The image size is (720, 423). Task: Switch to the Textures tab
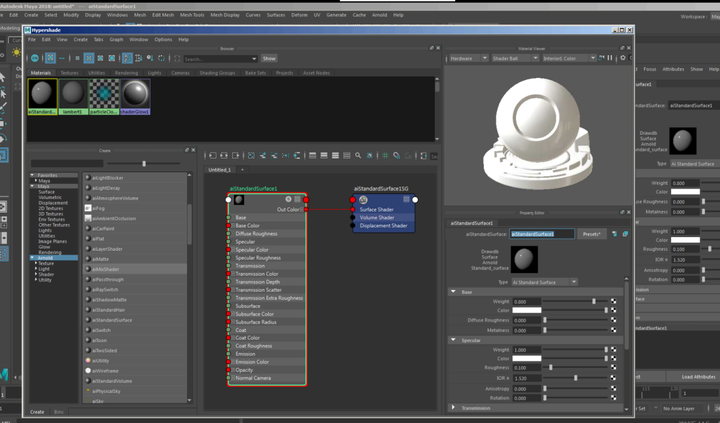(x=69, y=73)
